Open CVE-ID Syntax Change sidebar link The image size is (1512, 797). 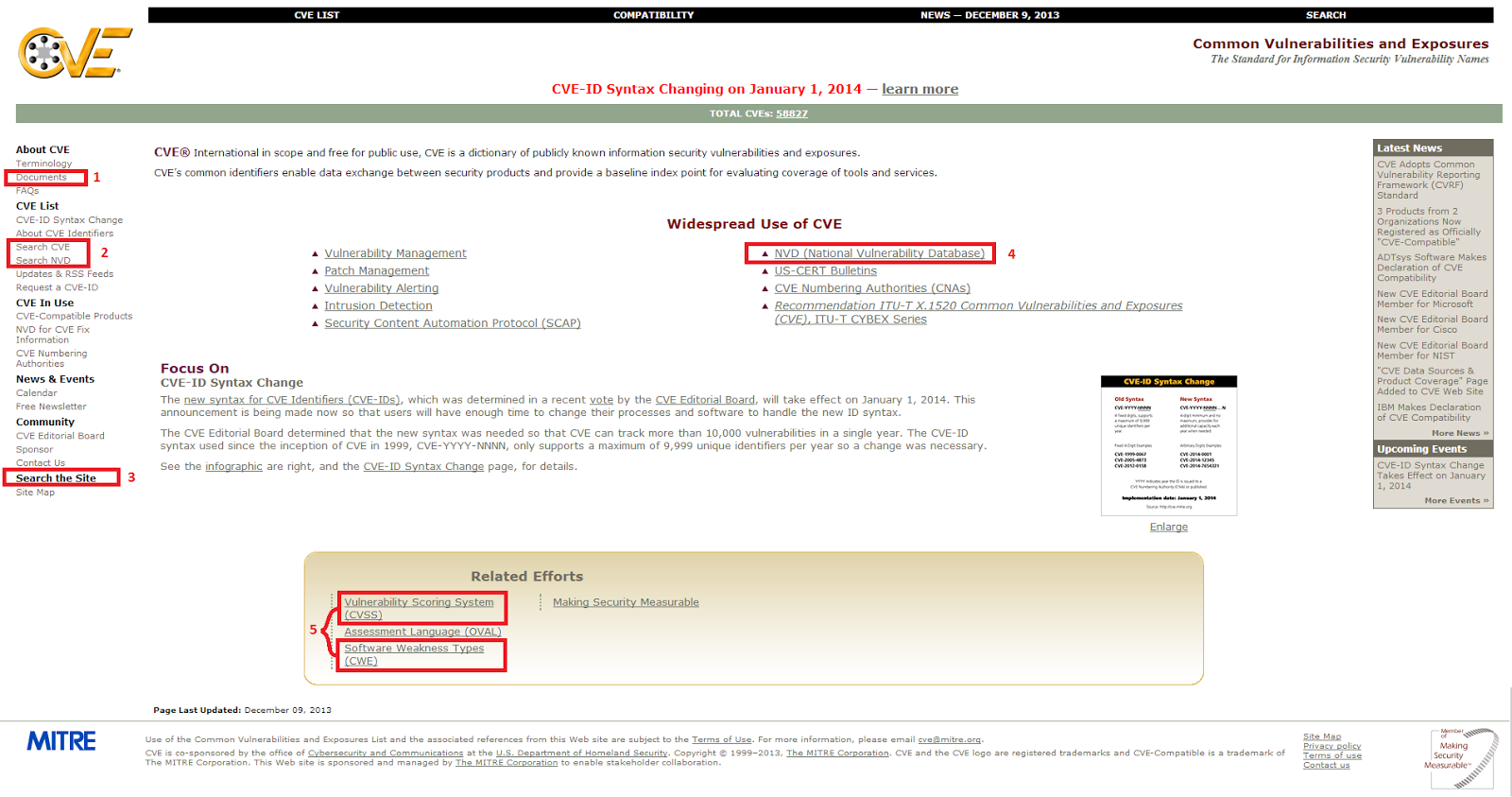[69, 220]
